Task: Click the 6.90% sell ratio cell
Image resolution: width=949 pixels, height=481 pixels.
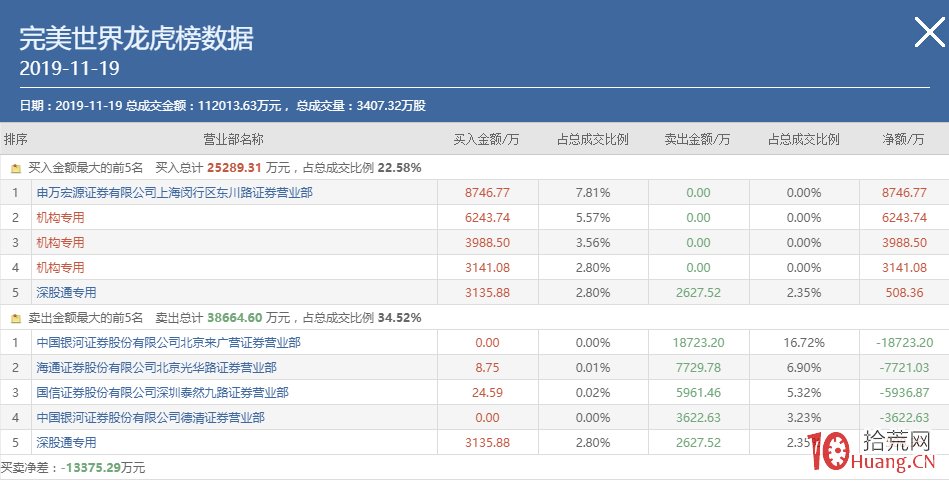Action: (804, 367)
